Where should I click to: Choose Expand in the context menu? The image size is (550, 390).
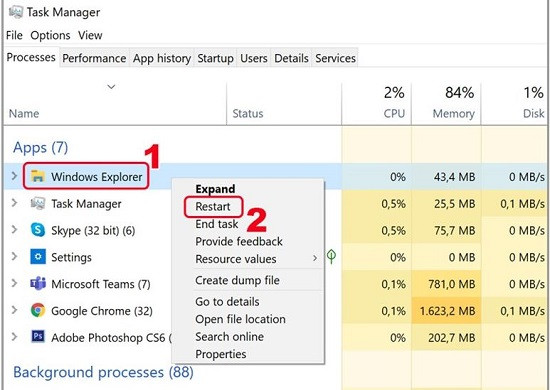(x=215, y=189)
